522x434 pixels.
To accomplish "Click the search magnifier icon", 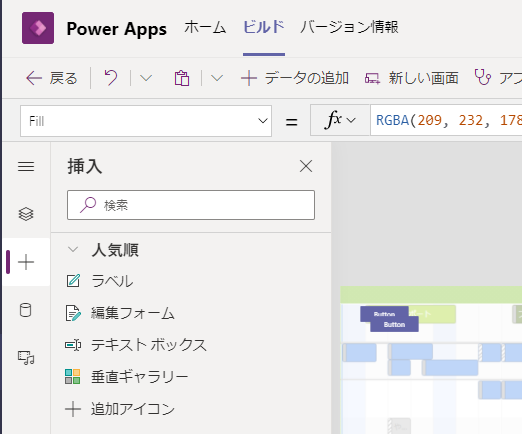I will tap(88, 205).
